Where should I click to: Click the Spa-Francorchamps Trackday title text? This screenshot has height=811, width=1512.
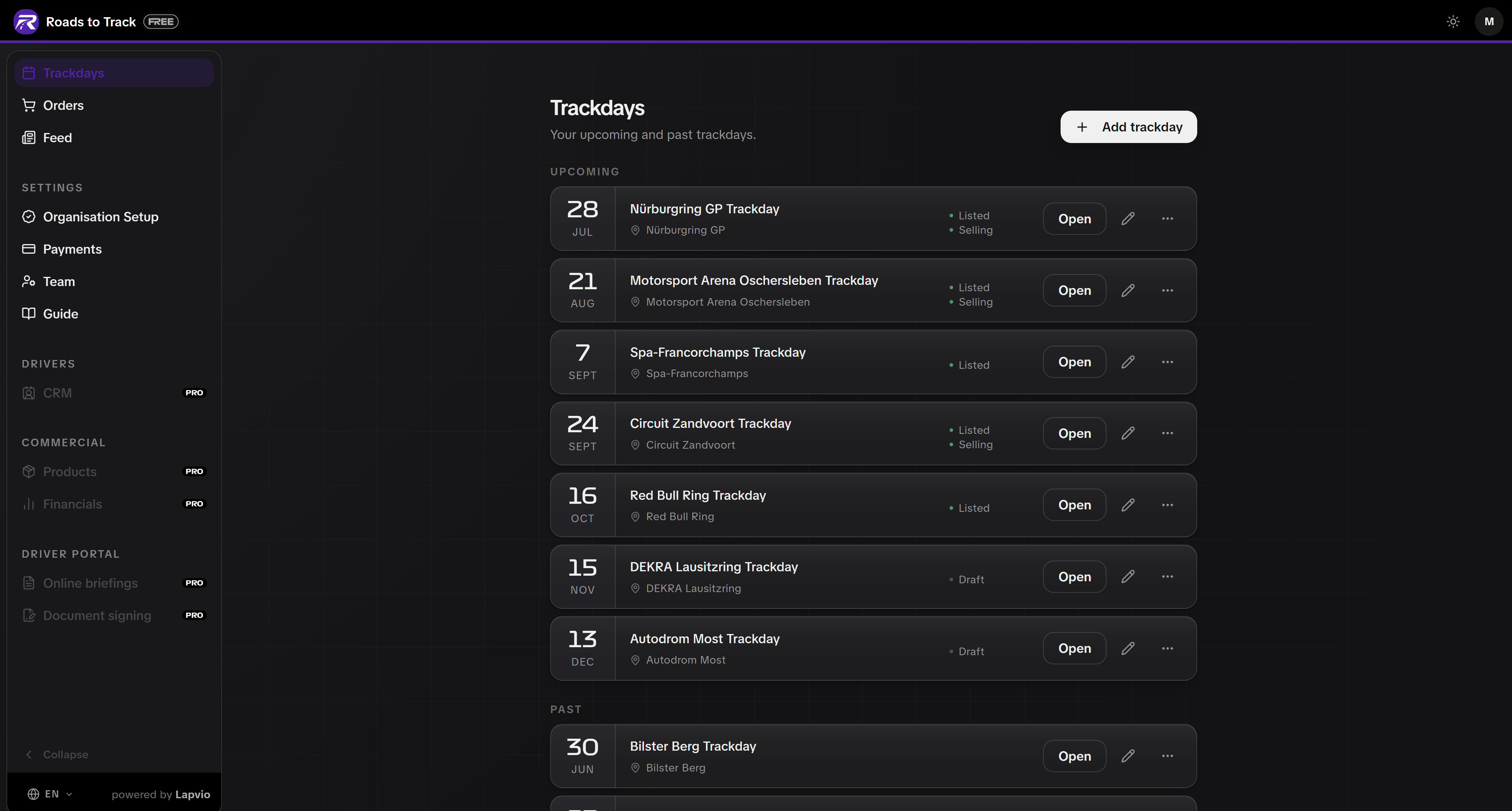pyautogui.click(x=718, y=352)
